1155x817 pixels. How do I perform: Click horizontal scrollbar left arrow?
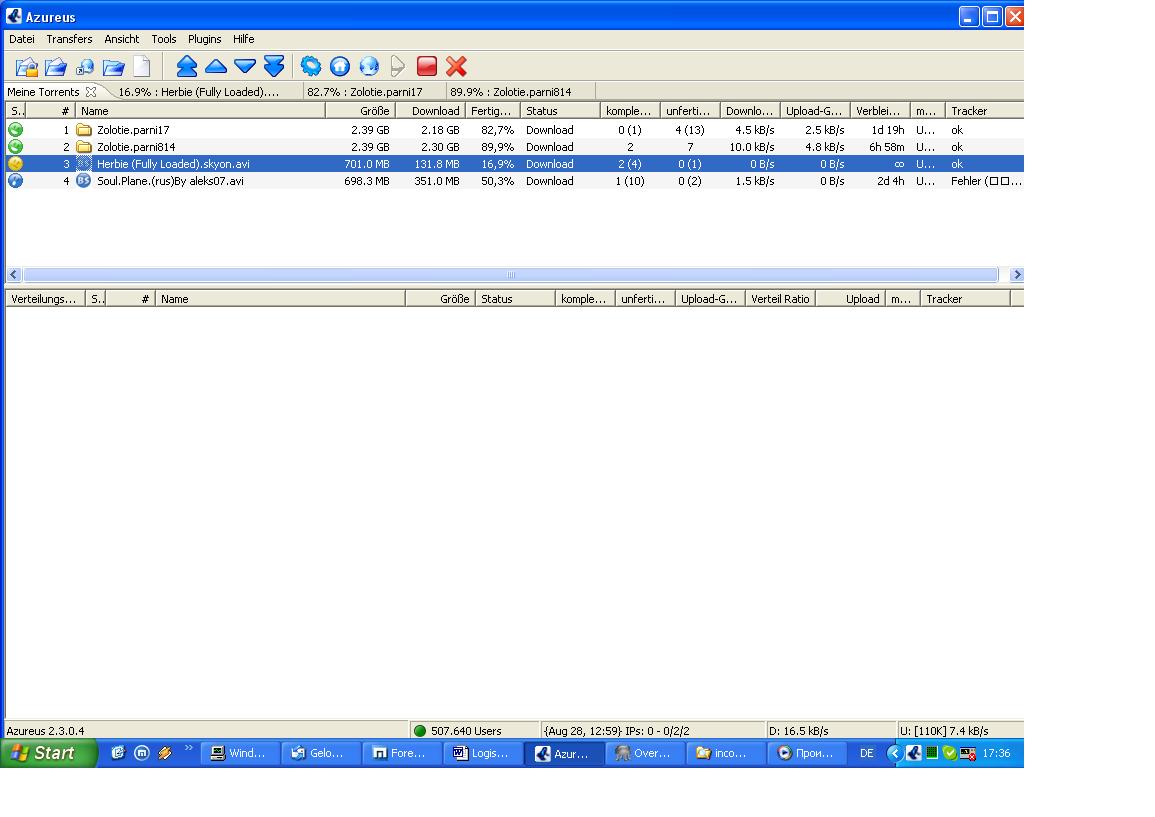(13, 275)
